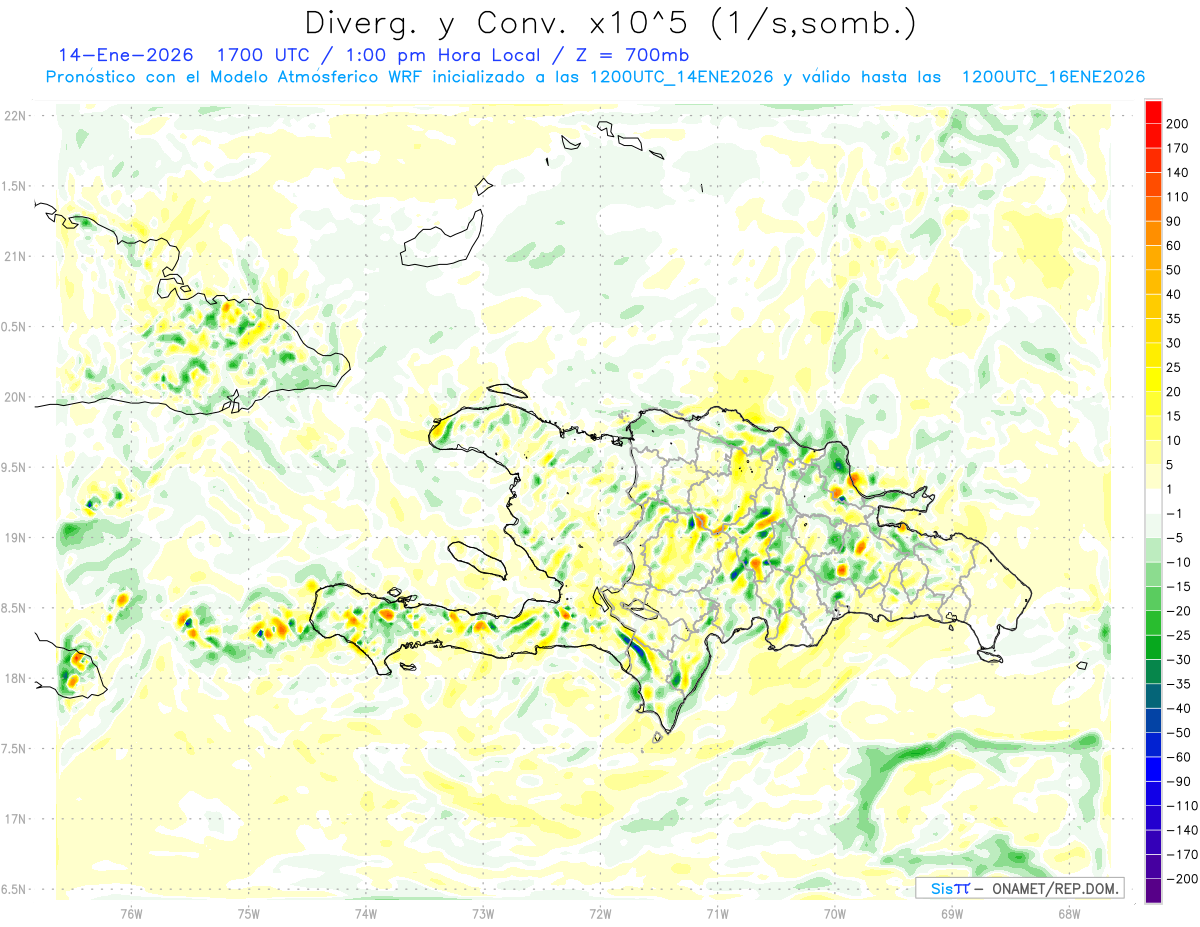Click initialization stamp "1200UTC_14ENE2026"
Screen dimensions: 1200x927
682,77
